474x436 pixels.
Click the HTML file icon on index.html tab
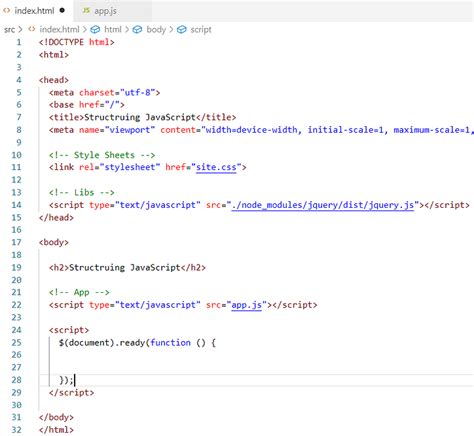coord(7,10)
